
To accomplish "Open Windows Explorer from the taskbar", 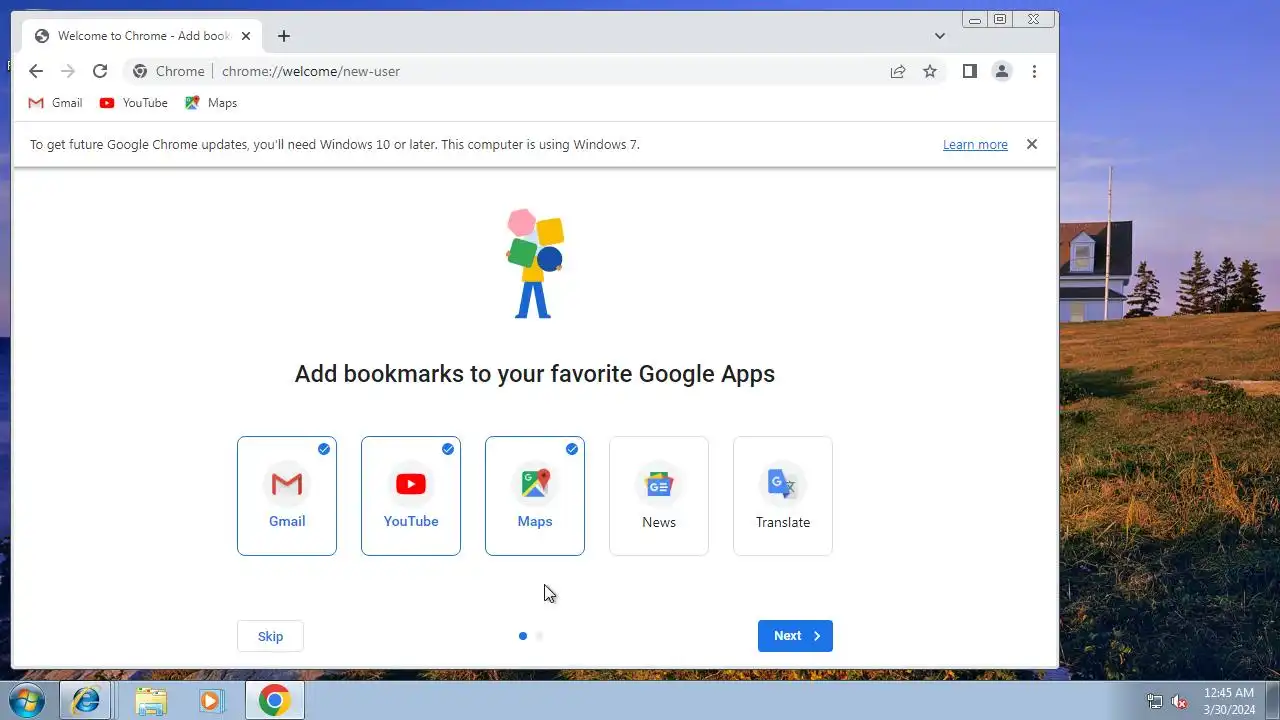I will (151, 700).
